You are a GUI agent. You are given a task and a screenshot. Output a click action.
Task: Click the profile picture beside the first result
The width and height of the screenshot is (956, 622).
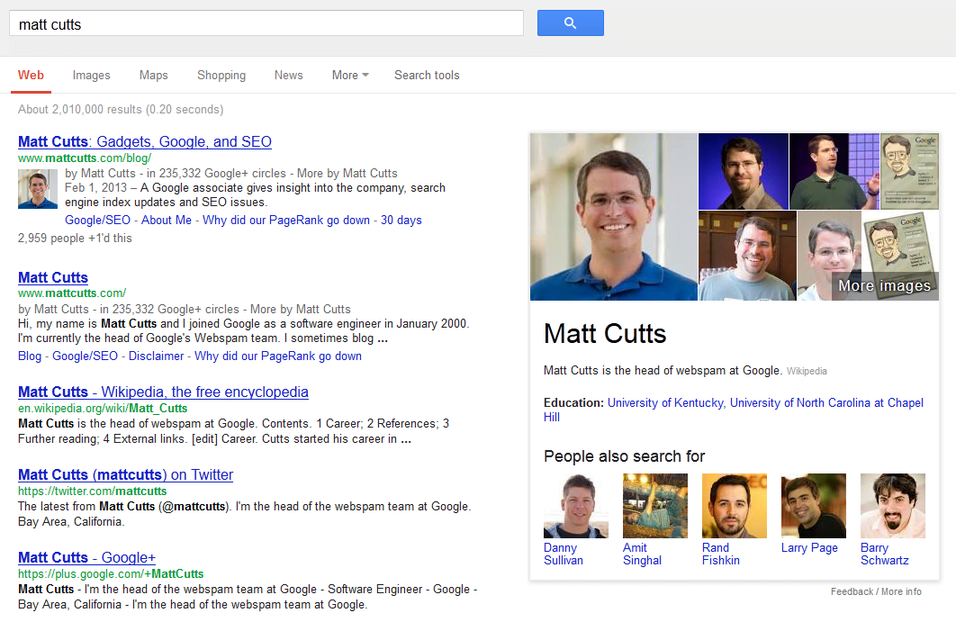click(37, 188)
